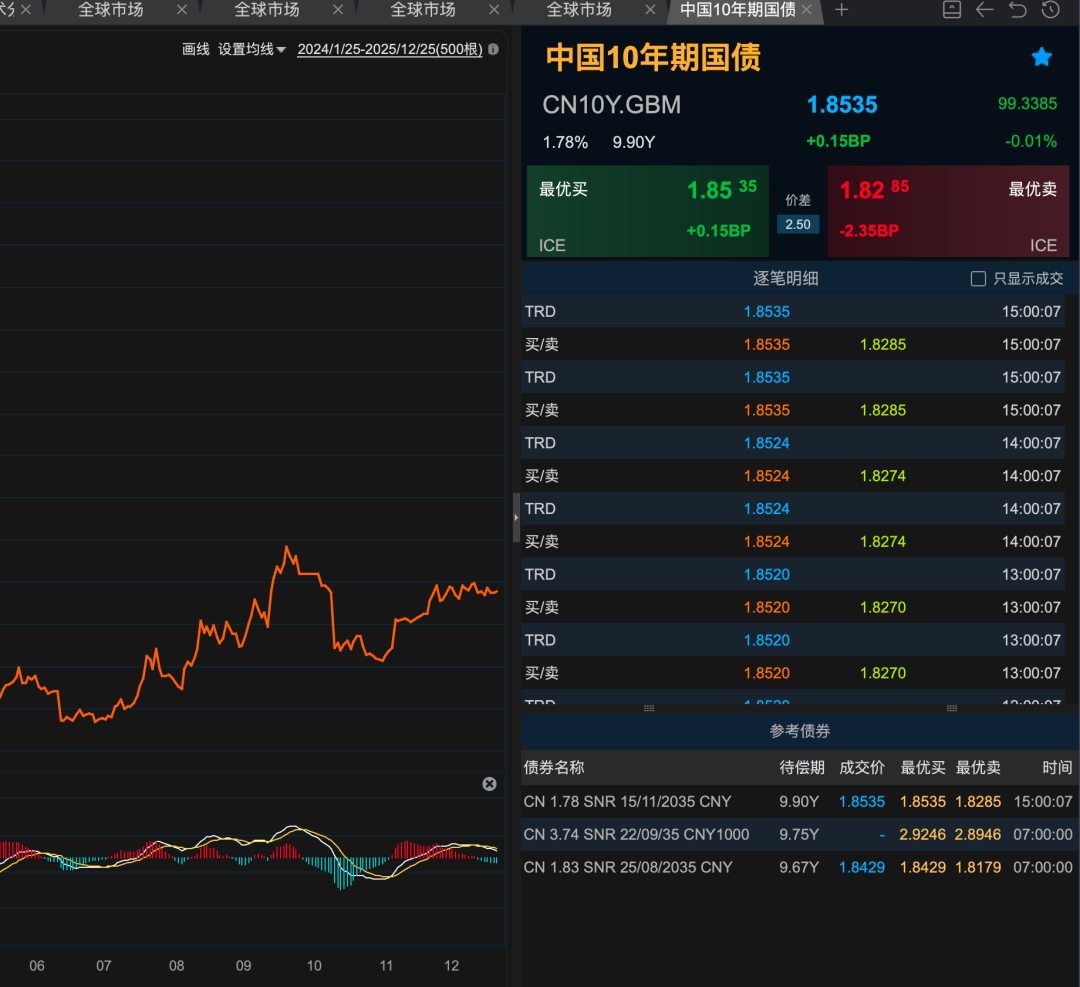Click the back arrow icon in the top bar

point(985,10)
